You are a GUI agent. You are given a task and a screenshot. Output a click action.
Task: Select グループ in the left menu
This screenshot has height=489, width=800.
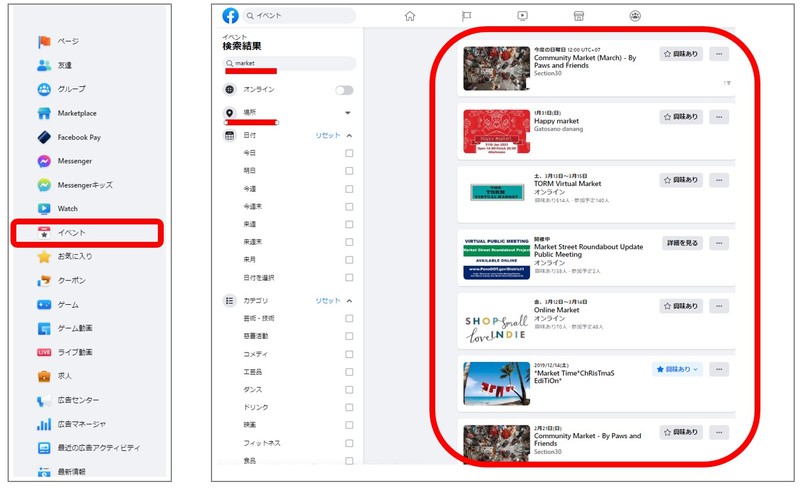(71, 89)
